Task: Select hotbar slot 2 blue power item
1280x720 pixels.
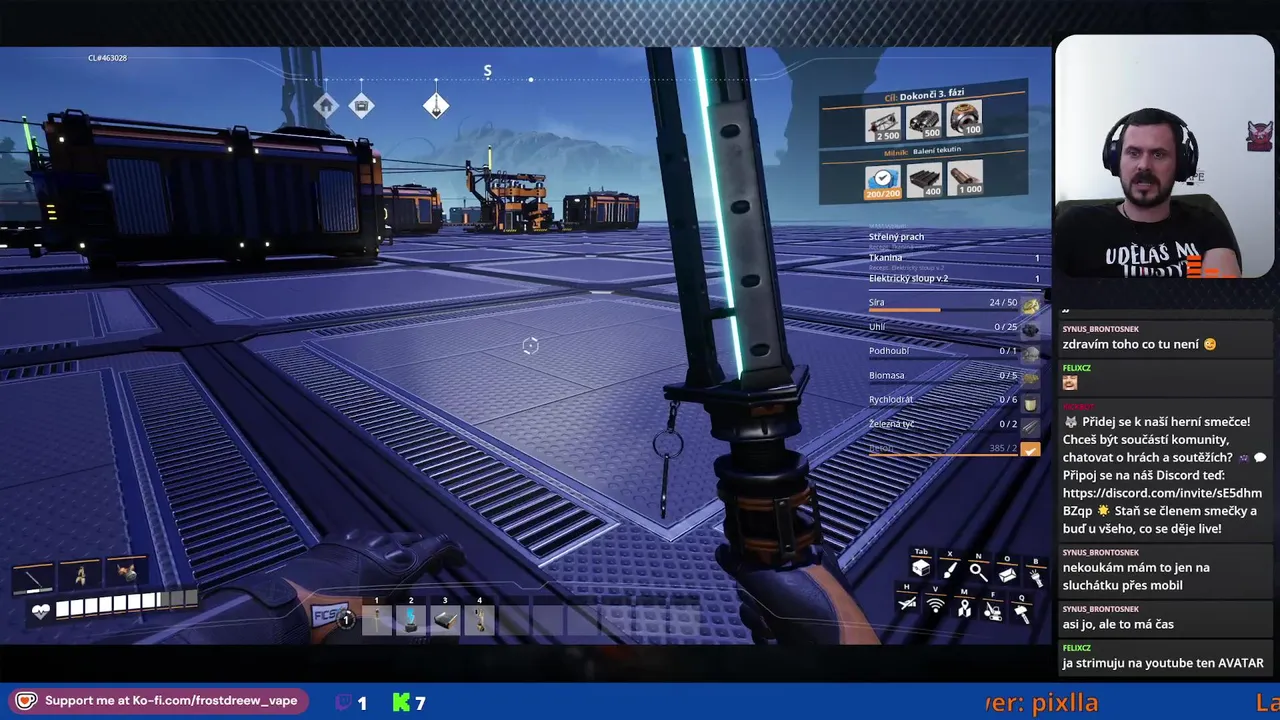Action: coord(411,620)
